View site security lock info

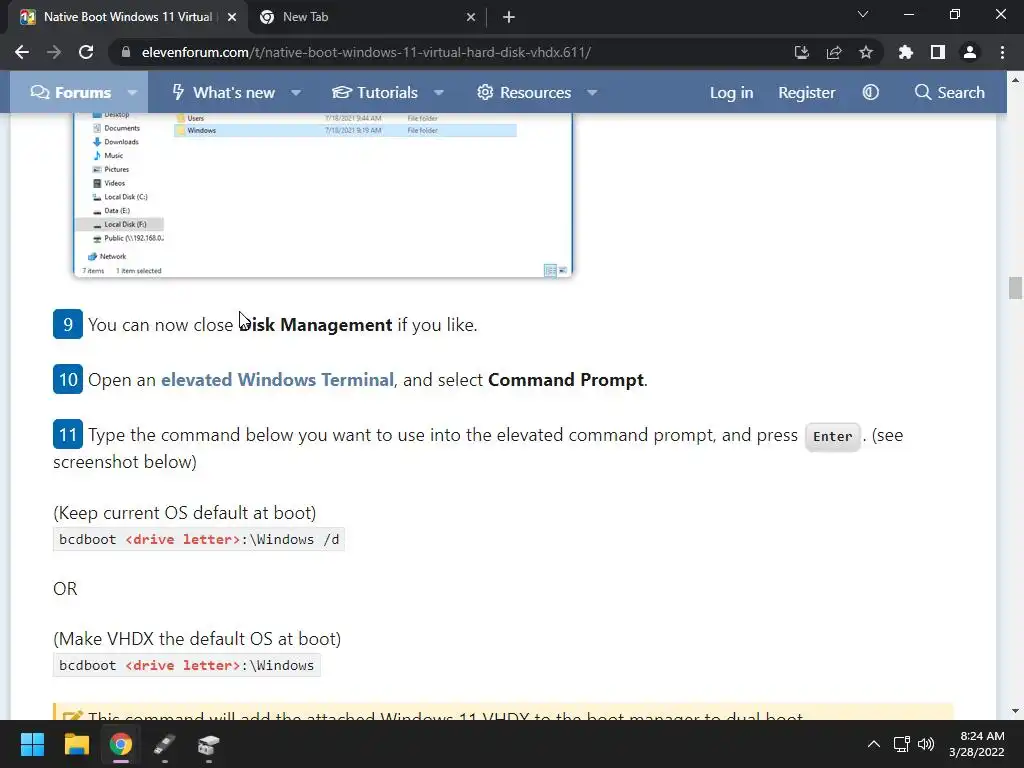click(126, 52)
